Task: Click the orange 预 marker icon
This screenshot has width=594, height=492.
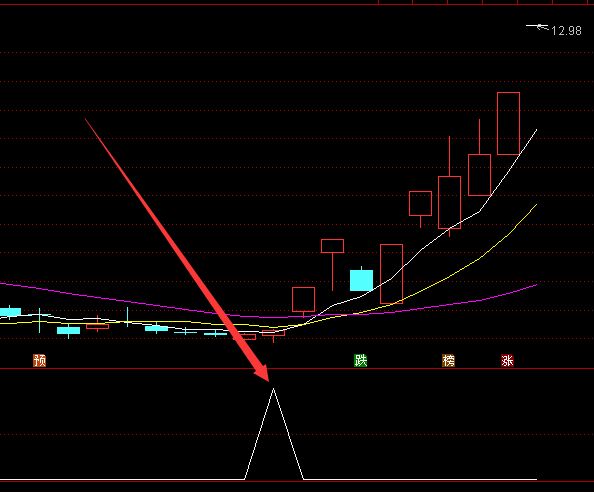Action: click(40, 360)
